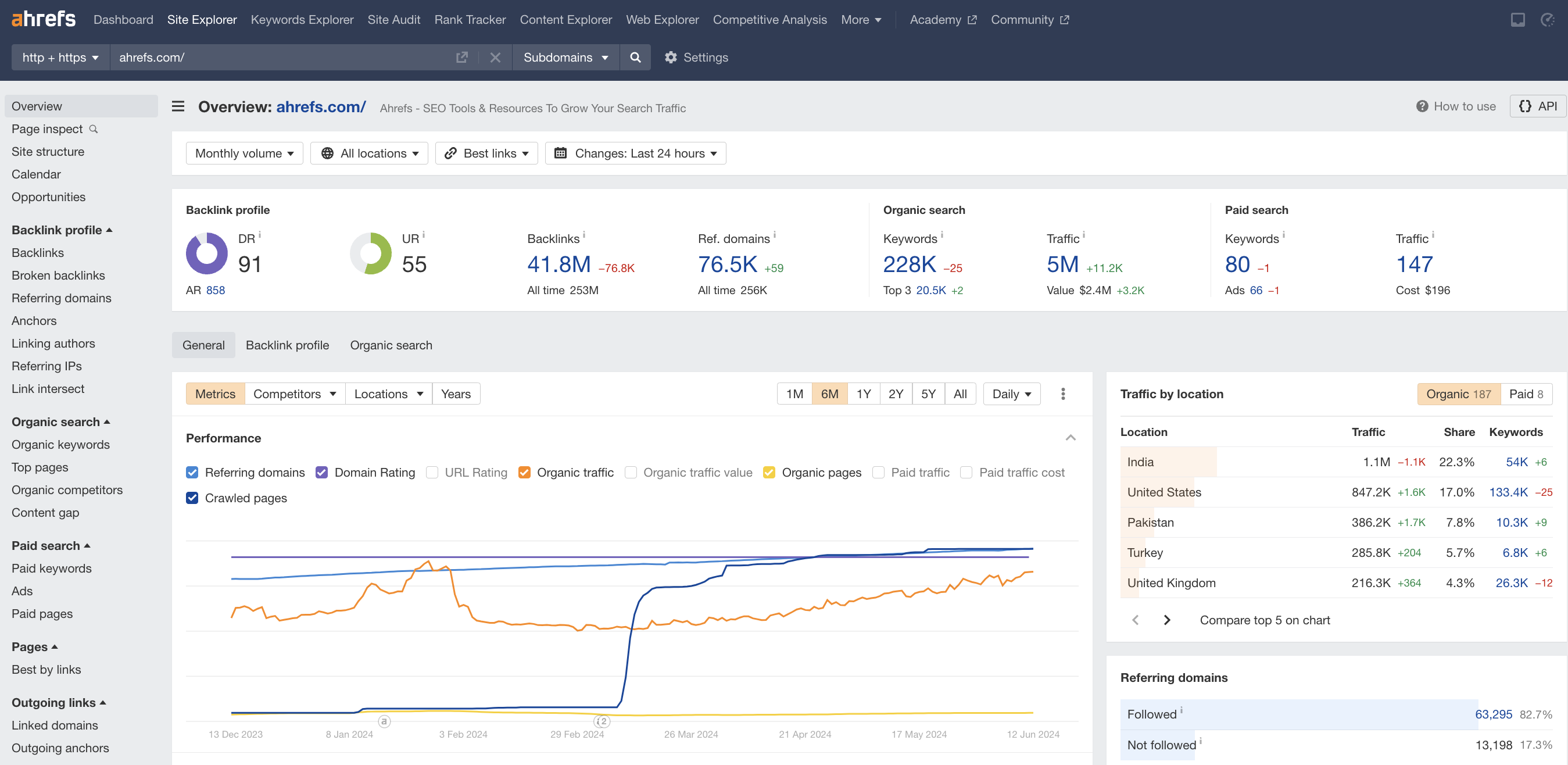Open Locations dropdown in chart toolbar
This screenshot has width=1568, height=765.
(388, 394)
